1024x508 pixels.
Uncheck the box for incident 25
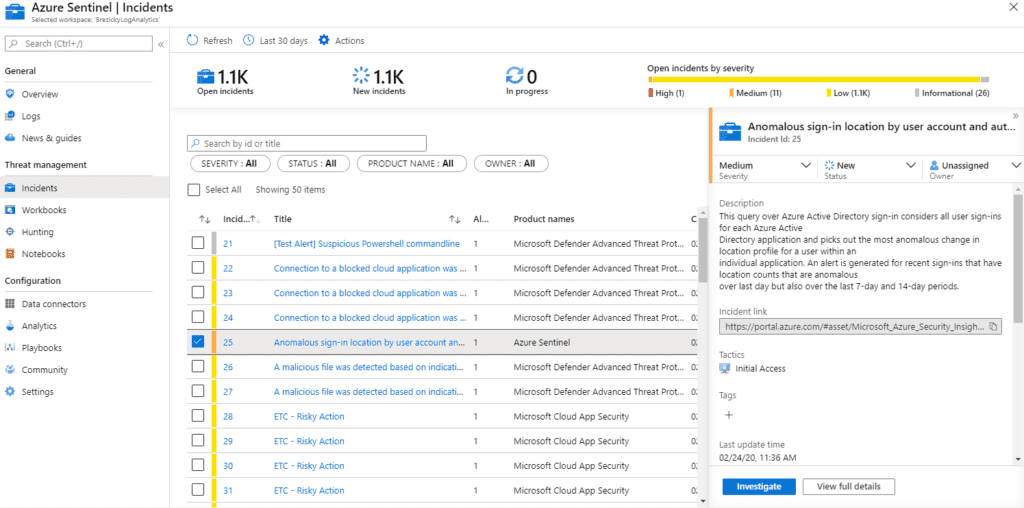click(198, 341)
